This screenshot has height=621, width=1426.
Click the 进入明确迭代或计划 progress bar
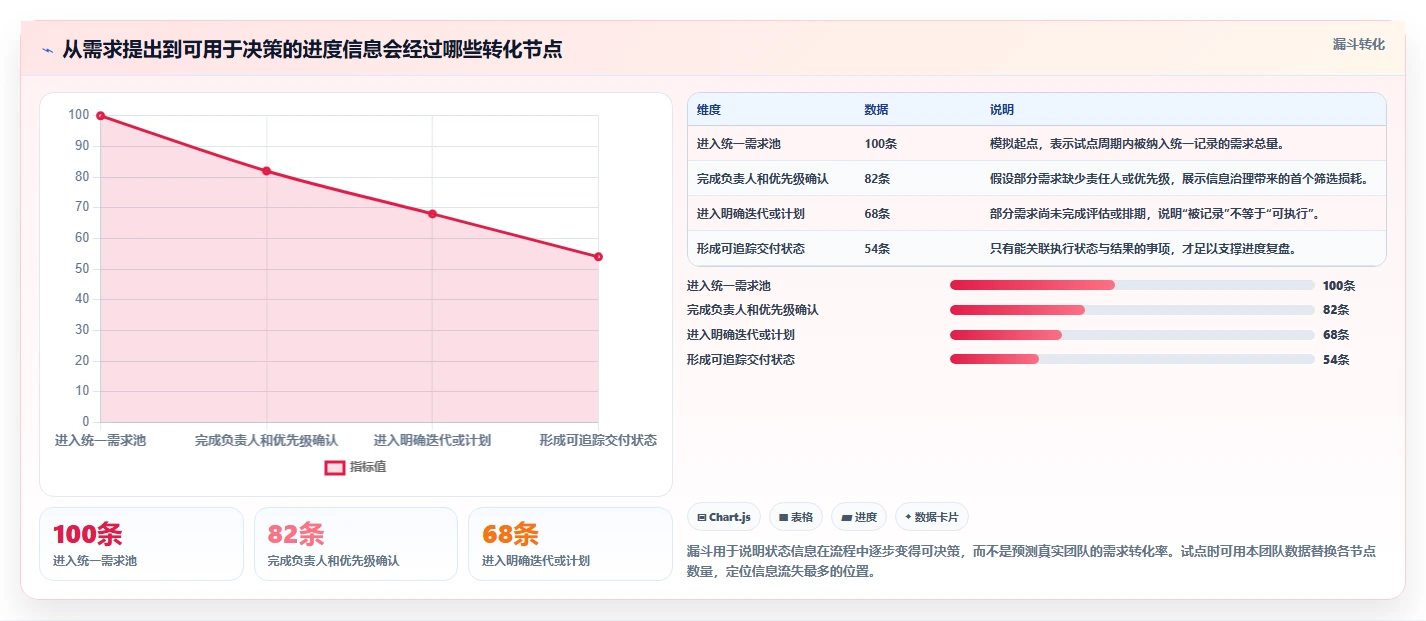coord(1132,335)
